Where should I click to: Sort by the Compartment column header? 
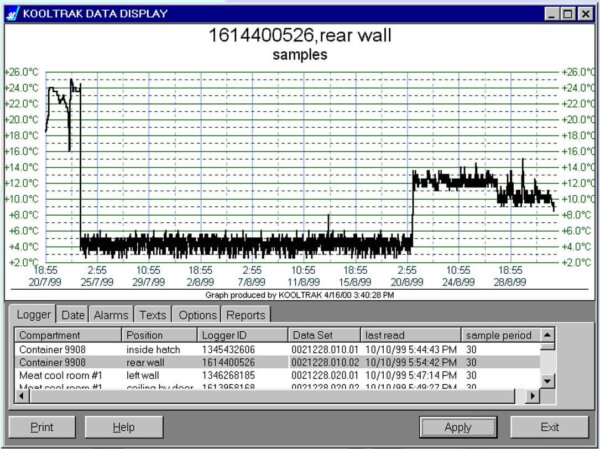coord(68,335)
